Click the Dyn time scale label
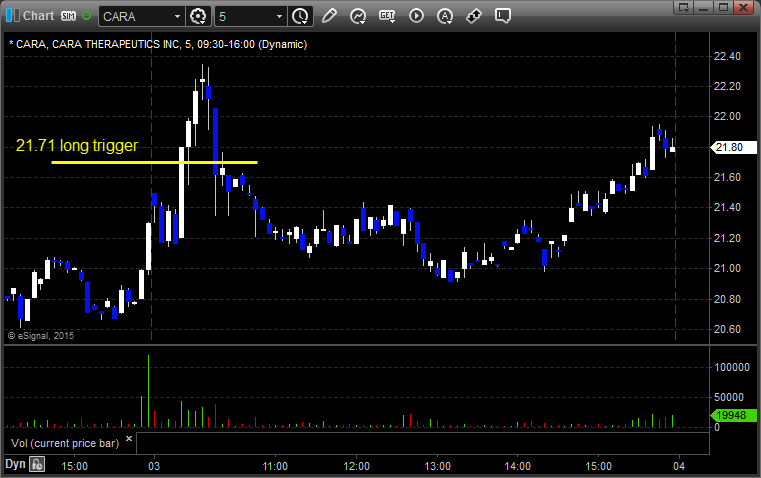This screenshot has width=761, height=478. coord(15,464)
